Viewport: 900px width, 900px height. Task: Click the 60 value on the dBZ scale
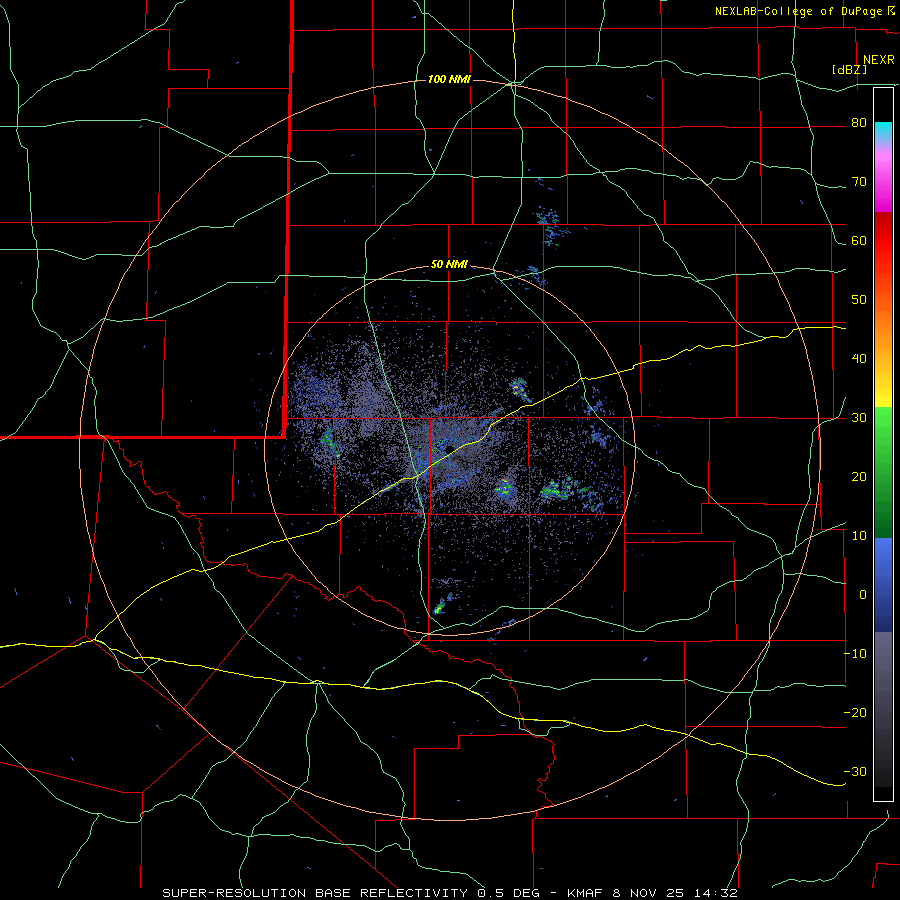click(859, 241)
